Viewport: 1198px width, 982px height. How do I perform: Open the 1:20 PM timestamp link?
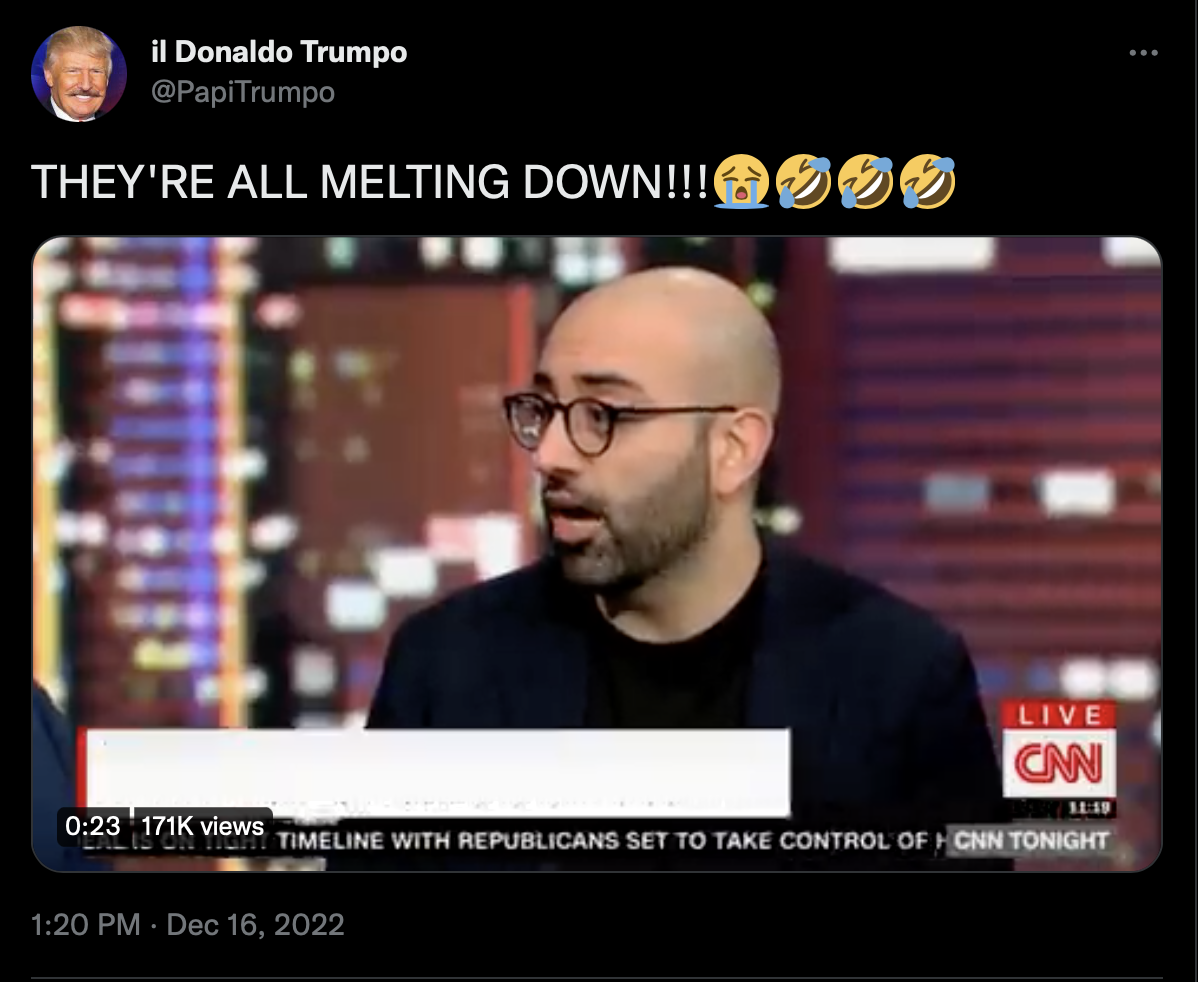(86, 925)
